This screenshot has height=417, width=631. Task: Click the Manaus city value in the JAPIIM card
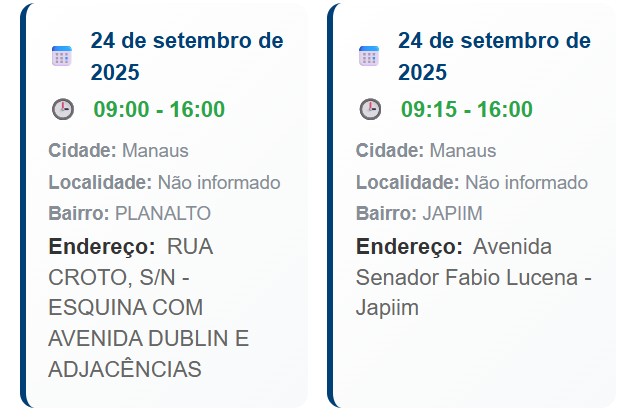pos(463,151)
